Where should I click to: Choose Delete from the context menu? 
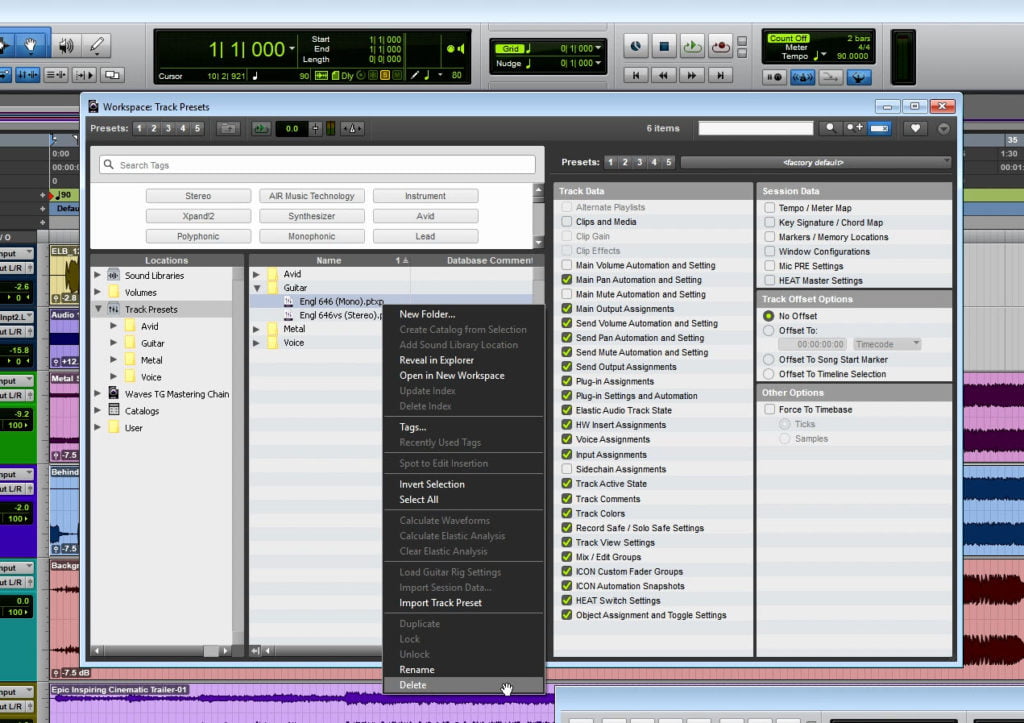(463, 685)
